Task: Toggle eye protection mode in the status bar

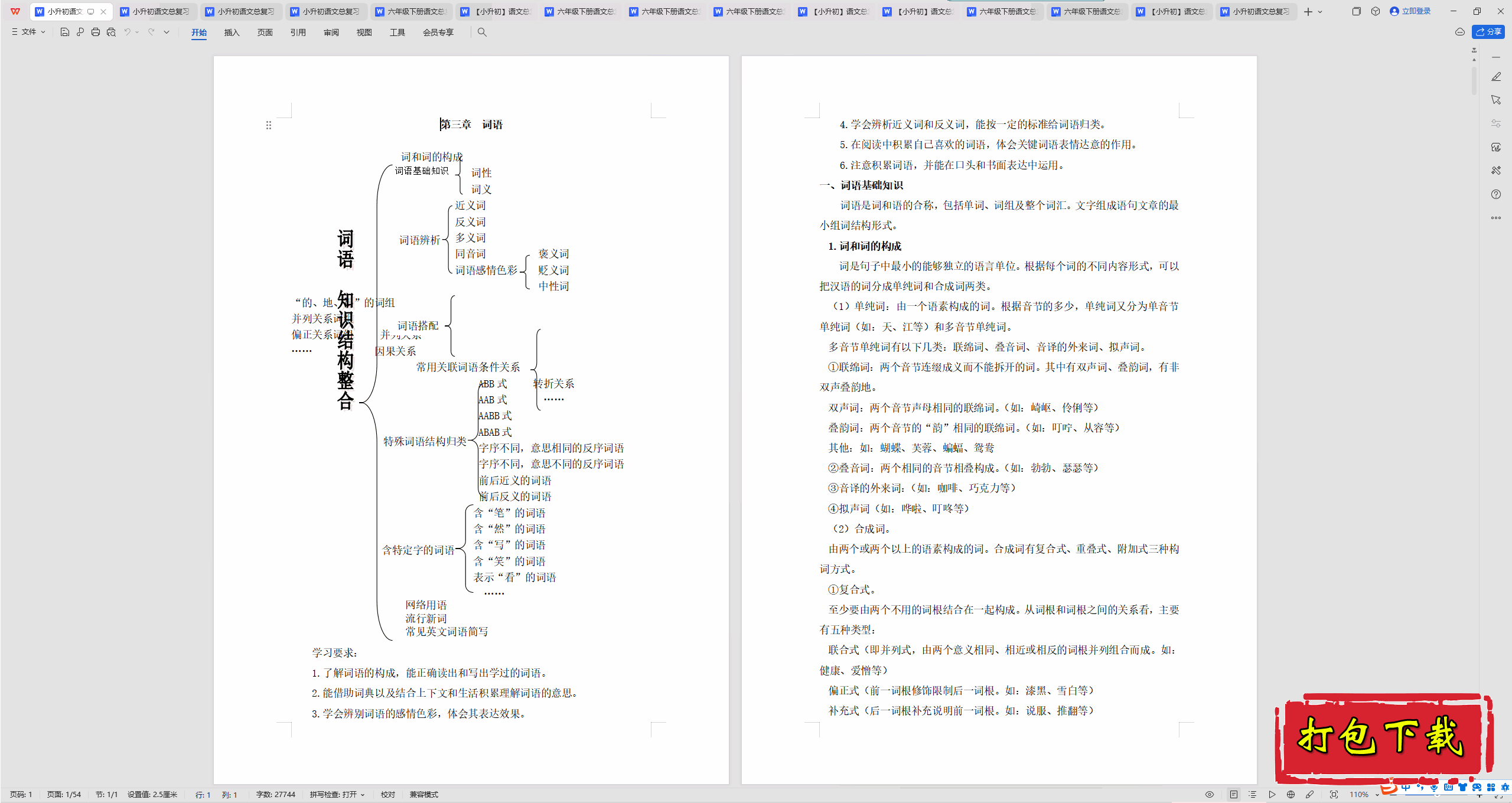Action: coord(1210,795)
